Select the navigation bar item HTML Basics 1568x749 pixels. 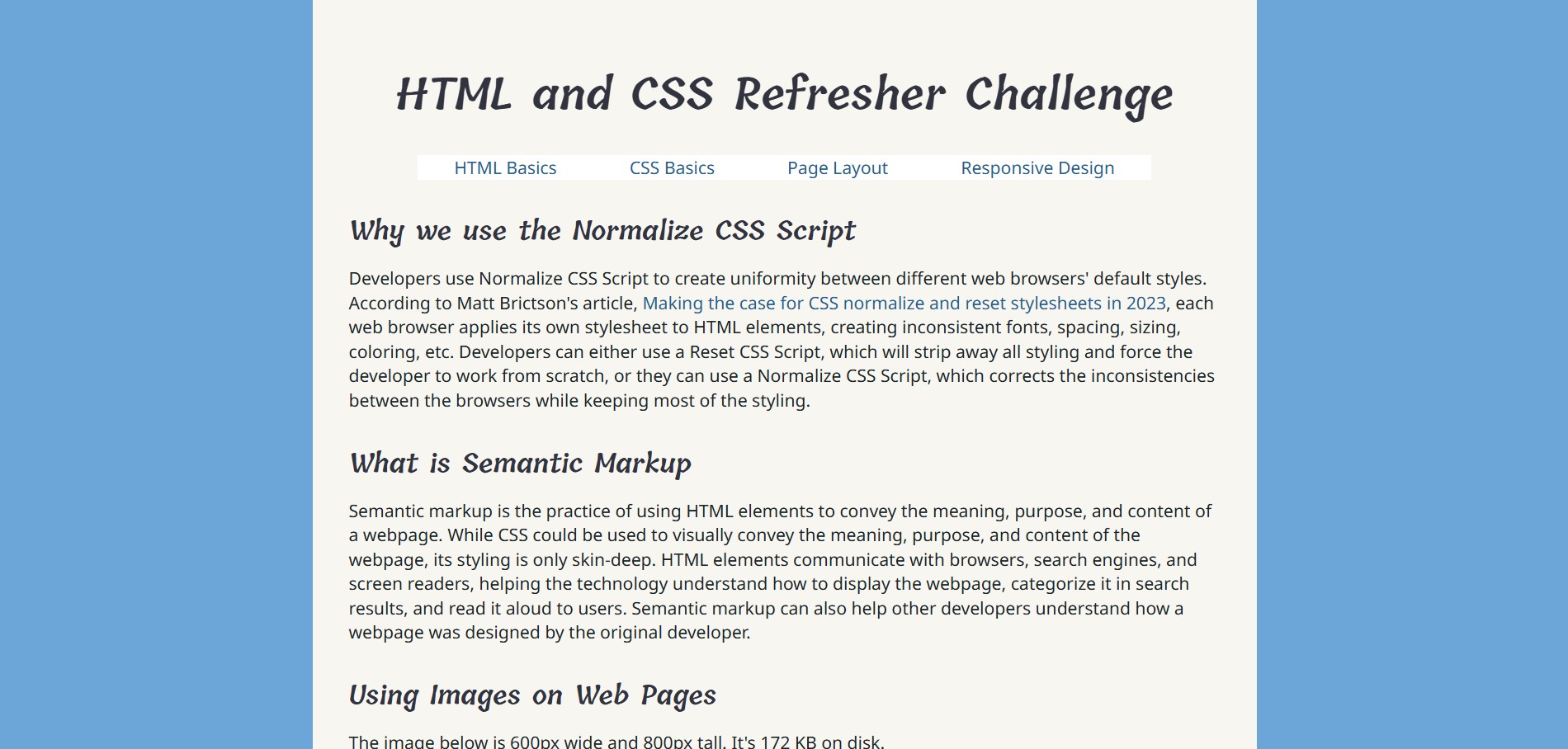click(x=506, y=167)
